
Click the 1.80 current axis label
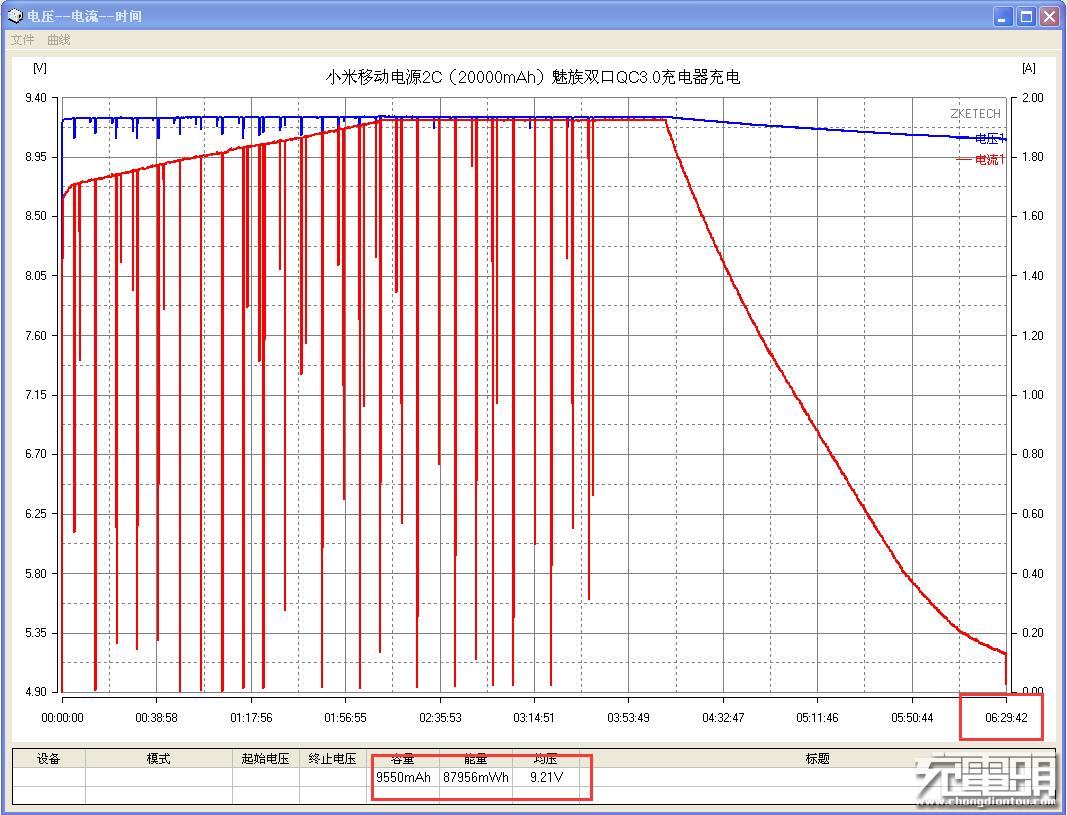coord(1032,157)
